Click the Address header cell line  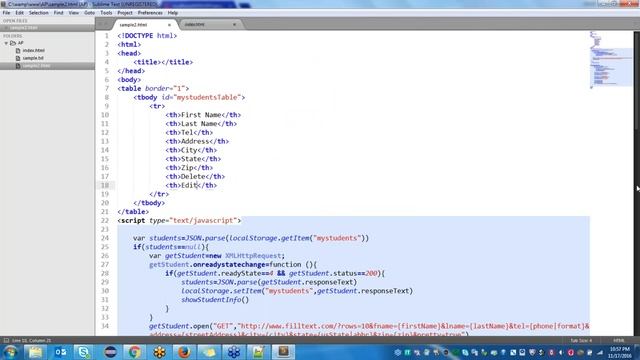click(x=197, y=141)
